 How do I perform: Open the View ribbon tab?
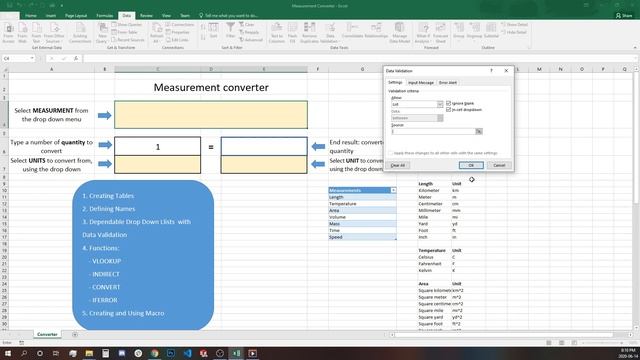[x=167, y=16]
